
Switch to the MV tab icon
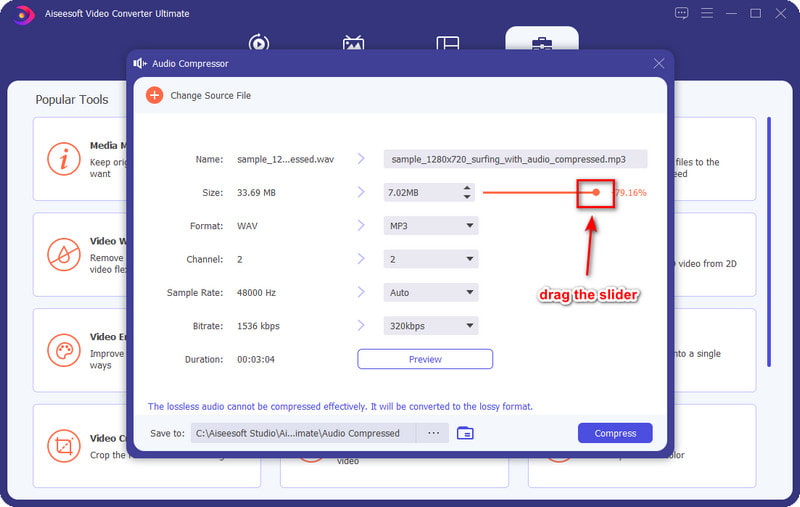click(352, 43)
